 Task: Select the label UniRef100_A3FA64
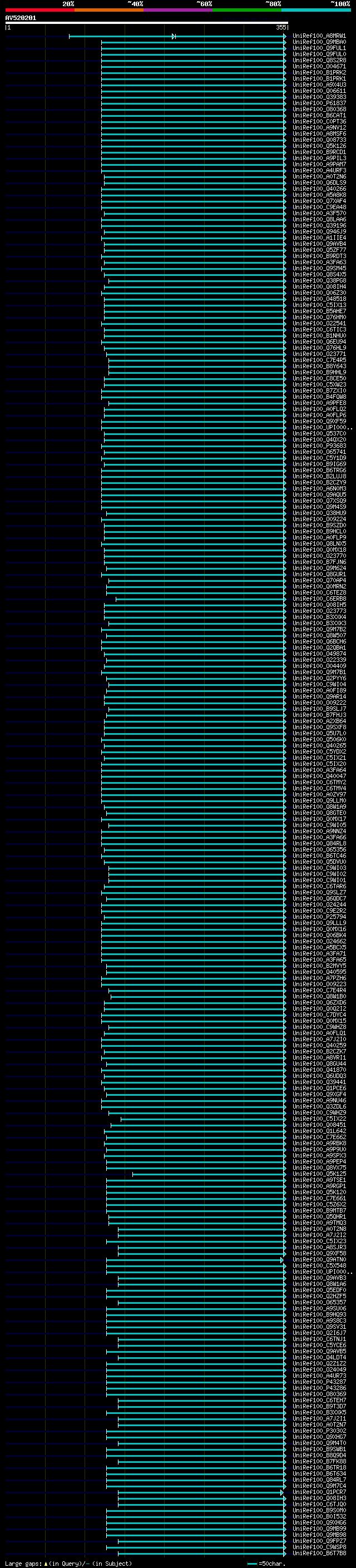pyautogui.click(x=319, y=770)
